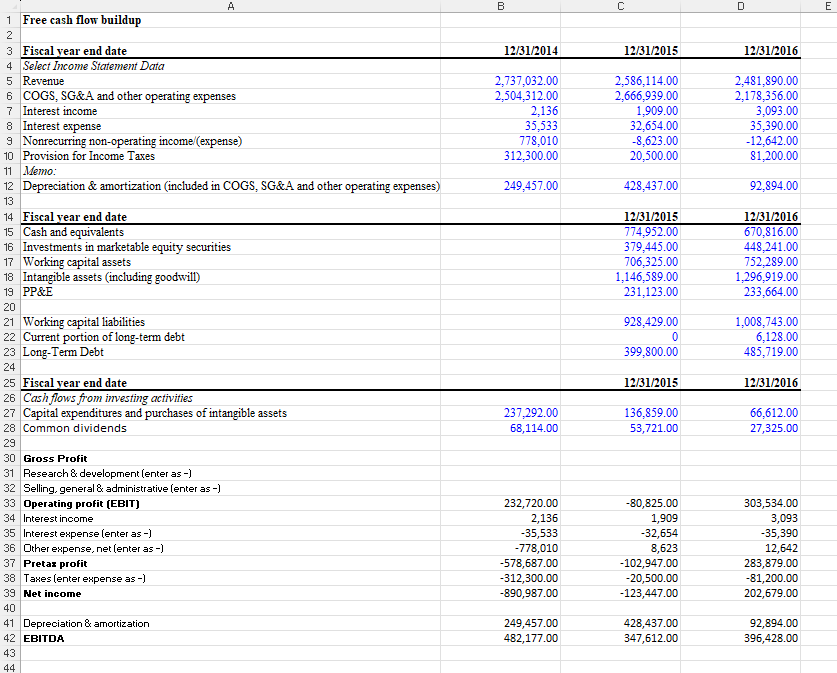Select column A header
The width and height of the screenshot is (837, 673).
230,6
